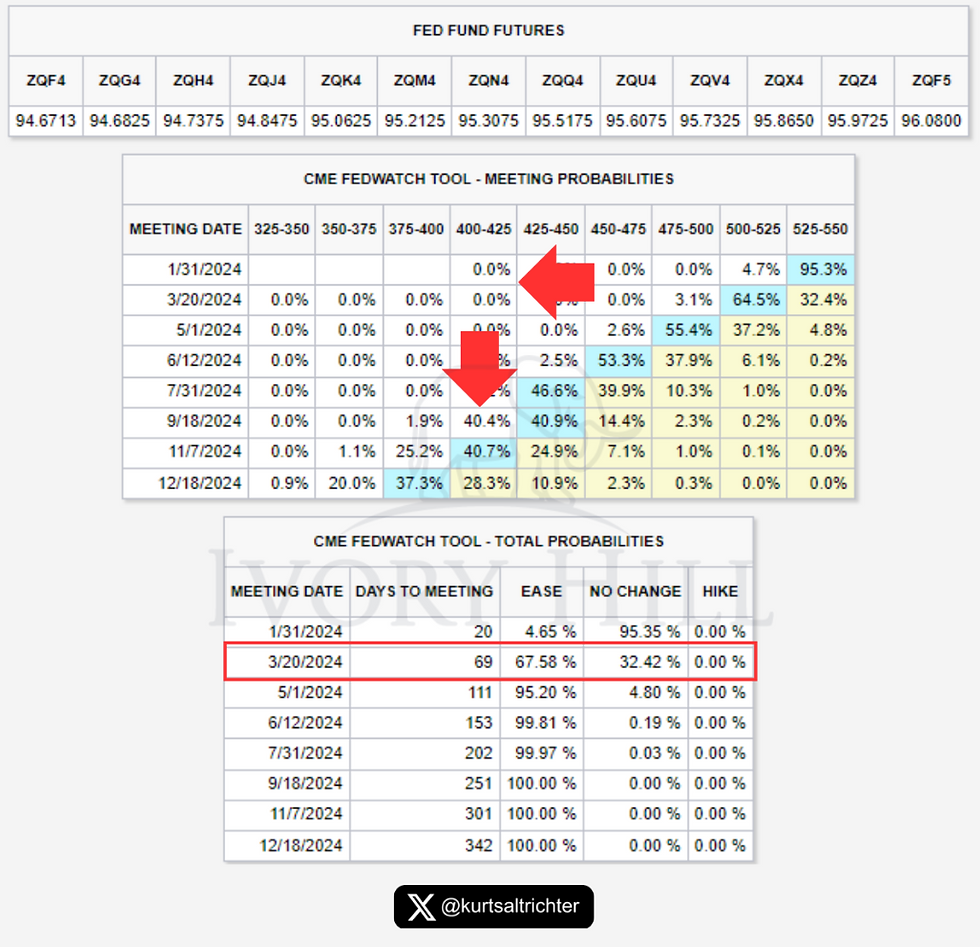
Task: Select the 350-375 rate range header
Action: tap(349, 229)
